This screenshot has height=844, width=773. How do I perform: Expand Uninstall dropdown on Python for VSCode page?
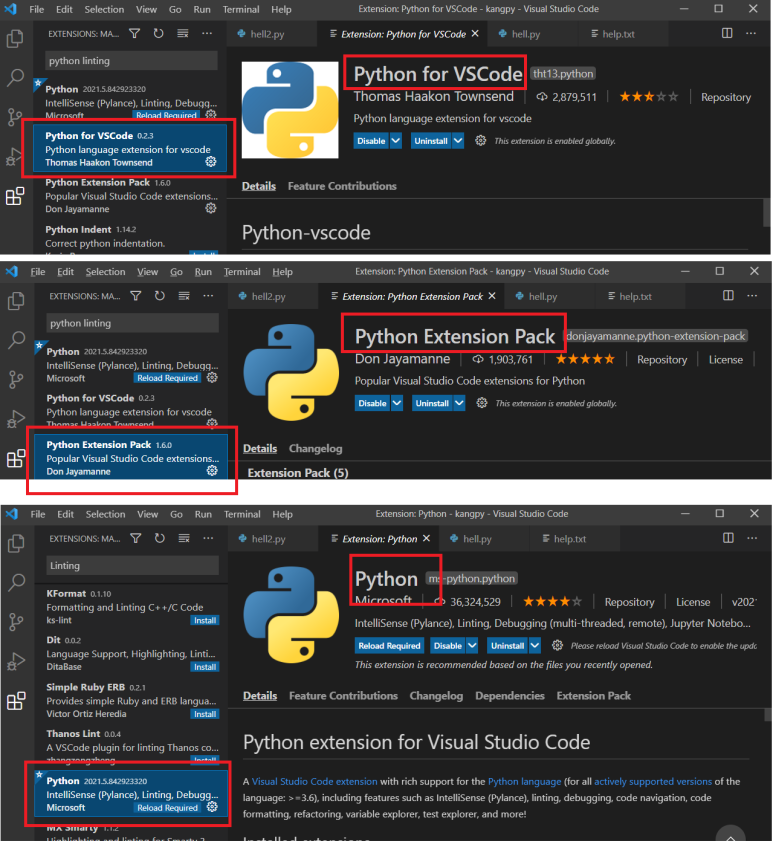point(458,140)
